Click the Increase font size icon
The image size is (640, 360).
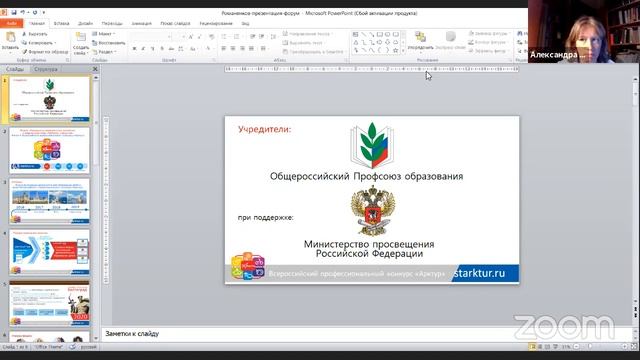click(191, 37)
